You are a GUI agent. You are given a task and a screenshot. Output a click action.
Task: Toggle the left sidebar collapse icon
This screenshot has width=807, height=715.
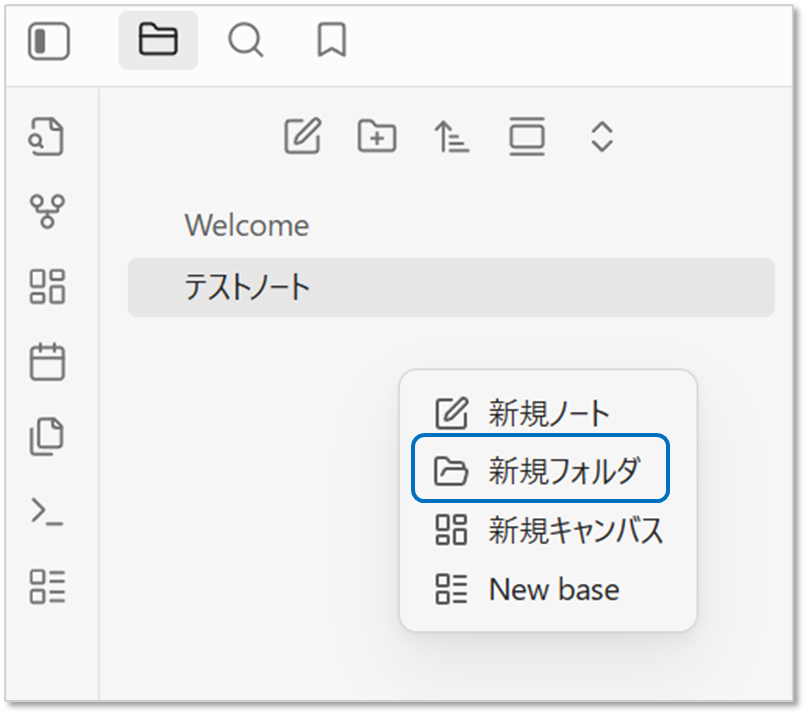(48, 42)
